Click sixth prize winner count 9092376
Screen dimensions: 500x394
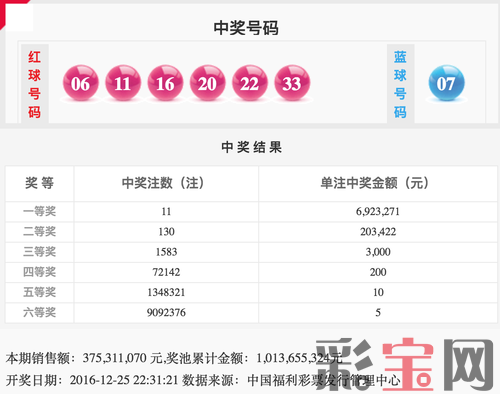[166, 312]
